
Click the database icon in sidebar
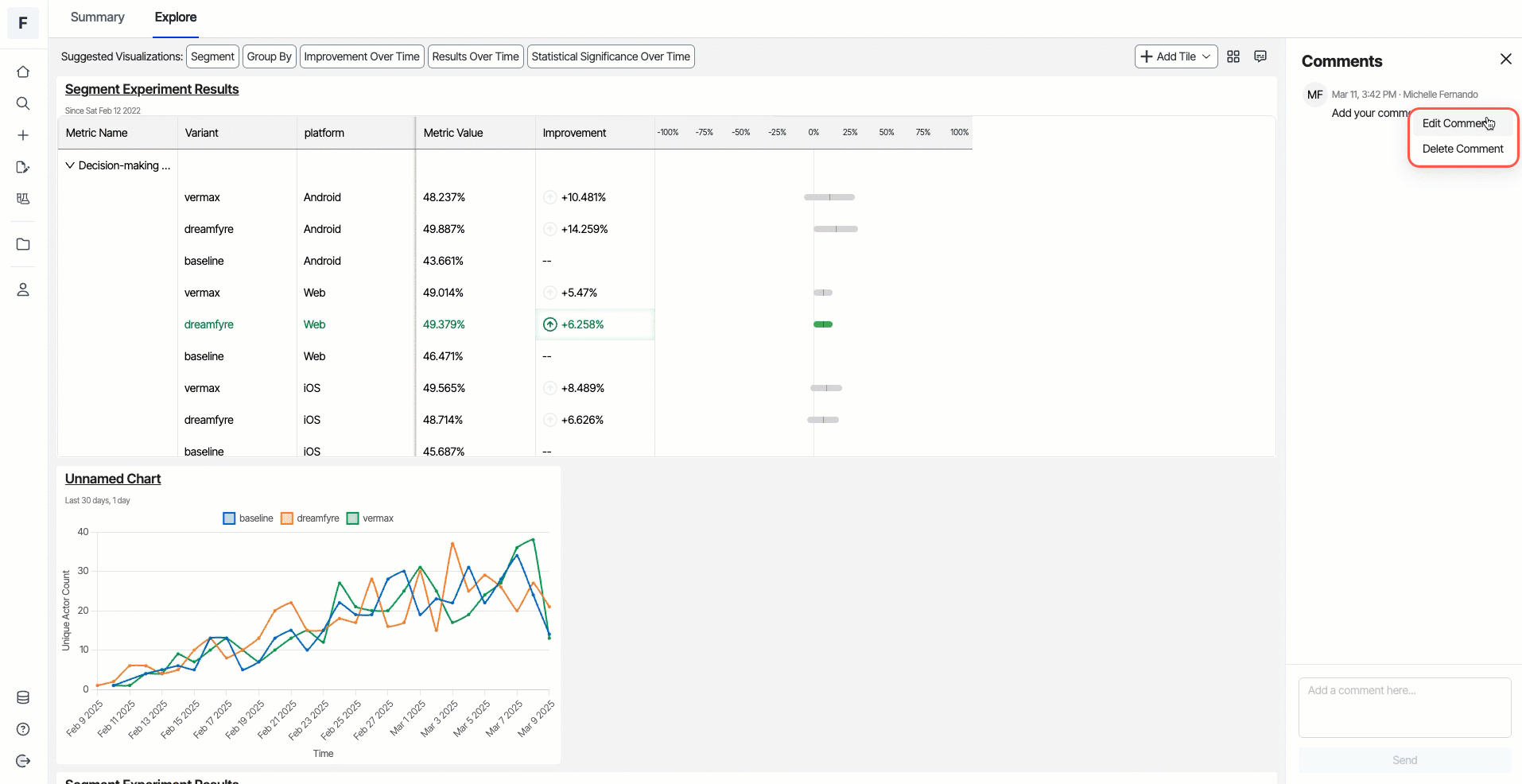click(23, 697)
